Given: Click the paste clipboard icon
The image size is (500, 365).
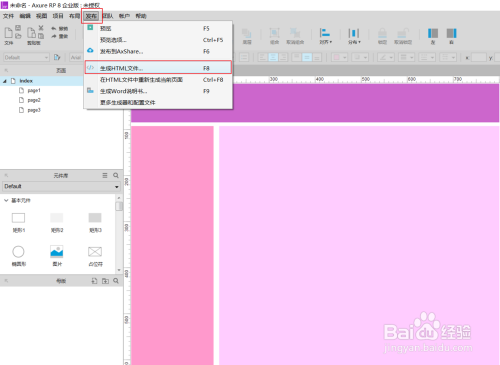Looking at the screenshot, I should coord(31,33).
